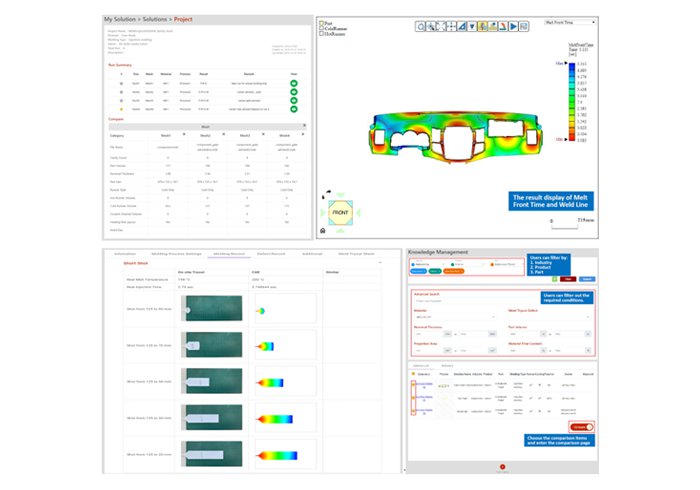Click dashboard melt front model in viewer

click(456, 137)
